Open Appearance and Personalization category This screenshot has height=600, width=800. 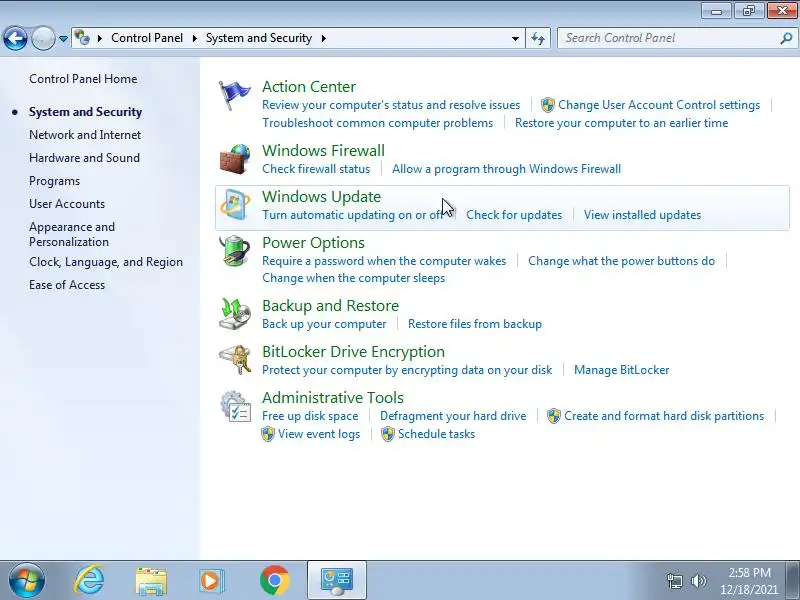pos(72,234)
